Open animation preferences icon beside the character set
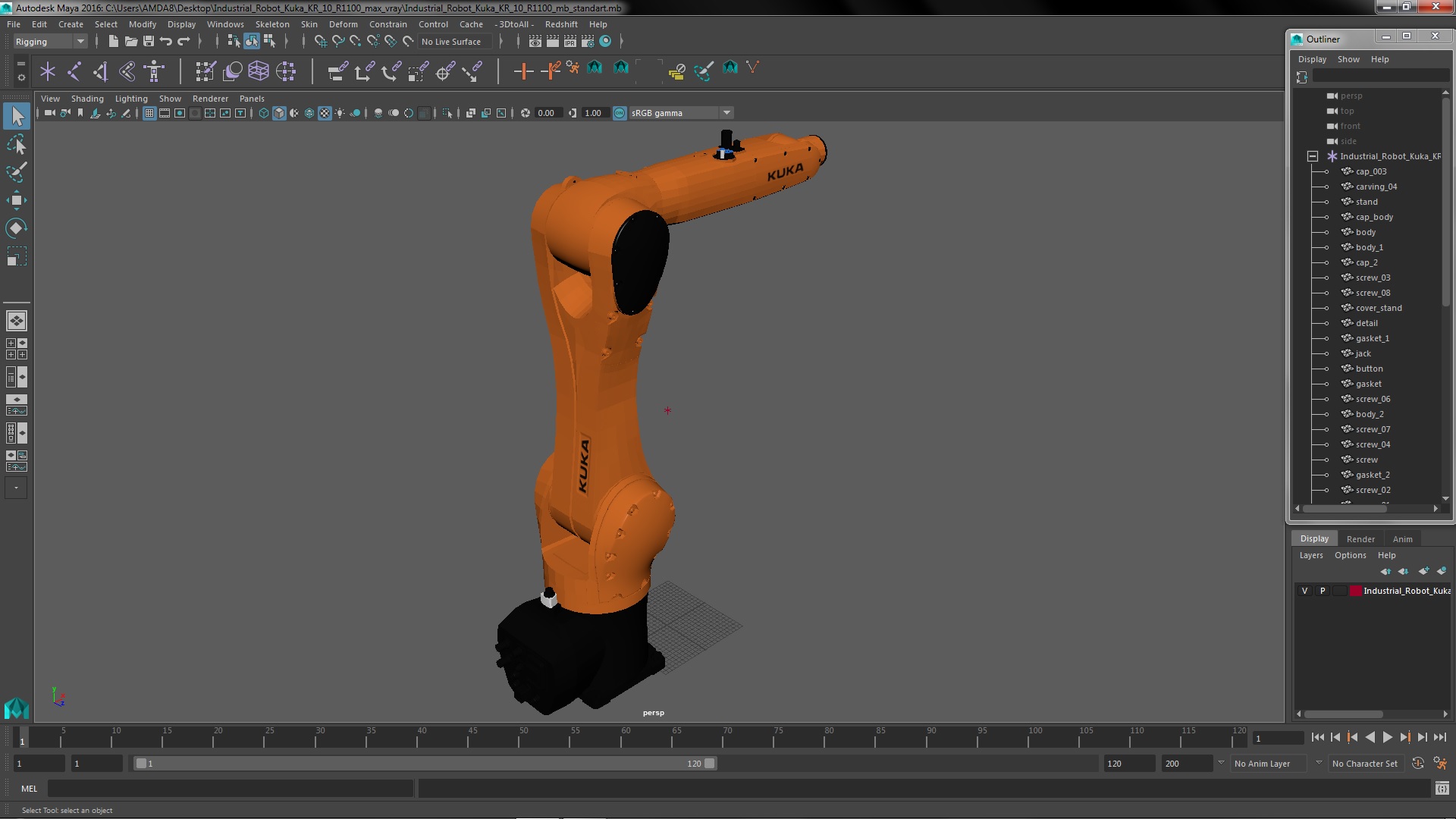The height and width of the screenshot is (819, 1456). [x=1440, y=764]
